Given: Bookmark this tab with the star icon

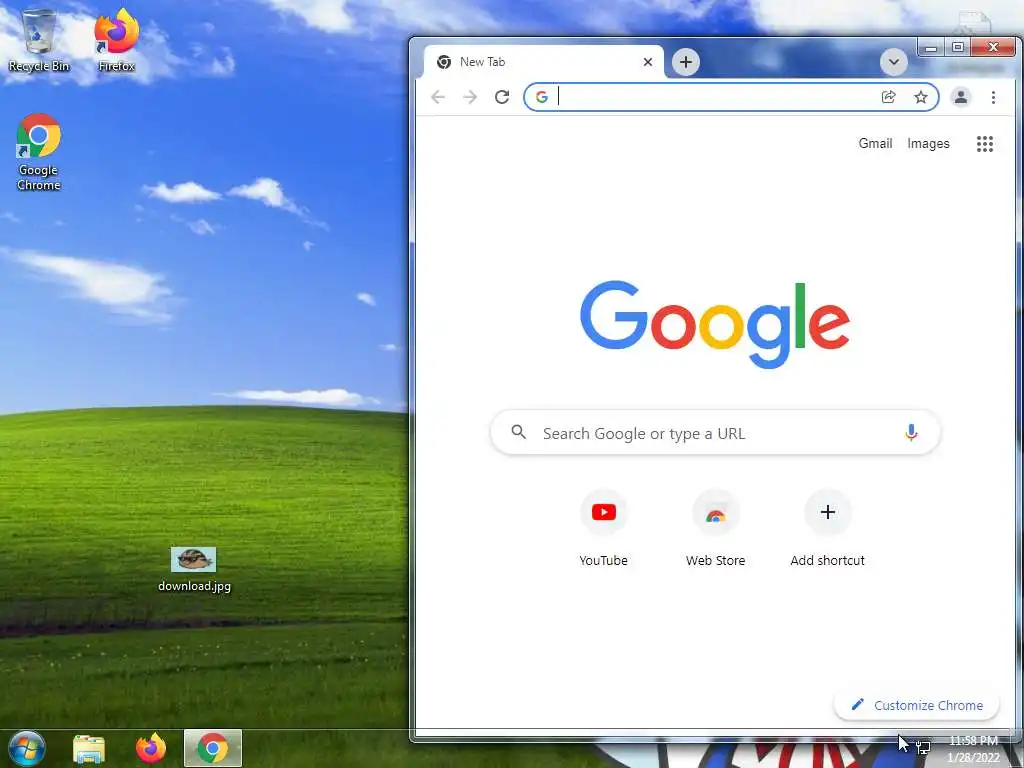Looking at the screenshot, I should tap(921, 97).
